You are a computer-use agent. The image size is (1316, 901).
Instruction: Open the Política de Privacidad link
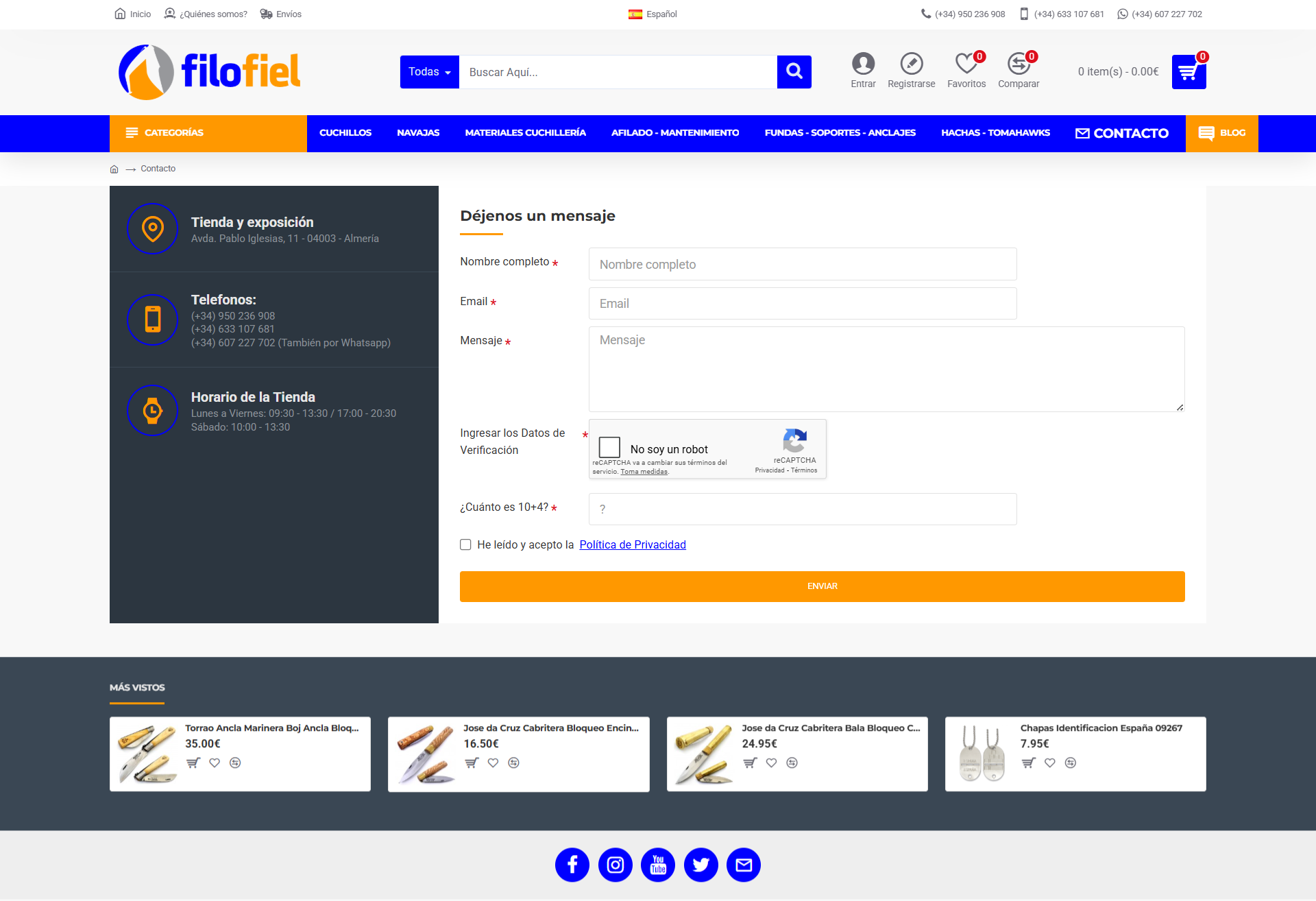coord(632,544)
